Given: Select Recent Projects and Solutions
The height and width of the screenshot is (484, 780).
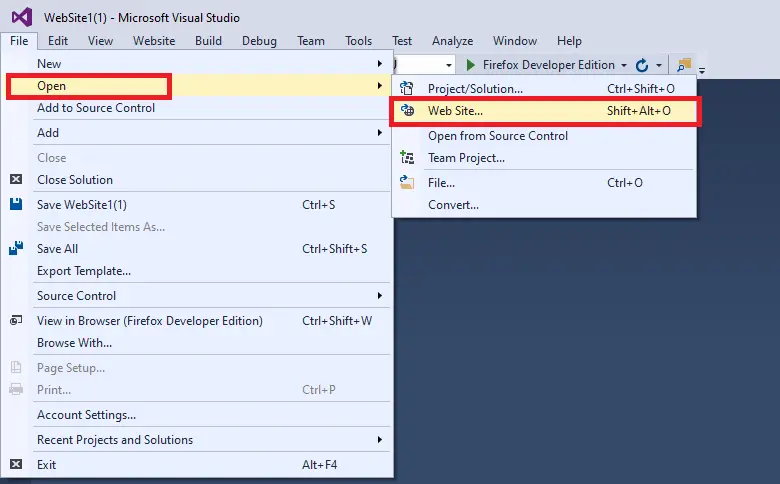Looking at the screenshot, I should pyautogui.click(x=197, y=439).
